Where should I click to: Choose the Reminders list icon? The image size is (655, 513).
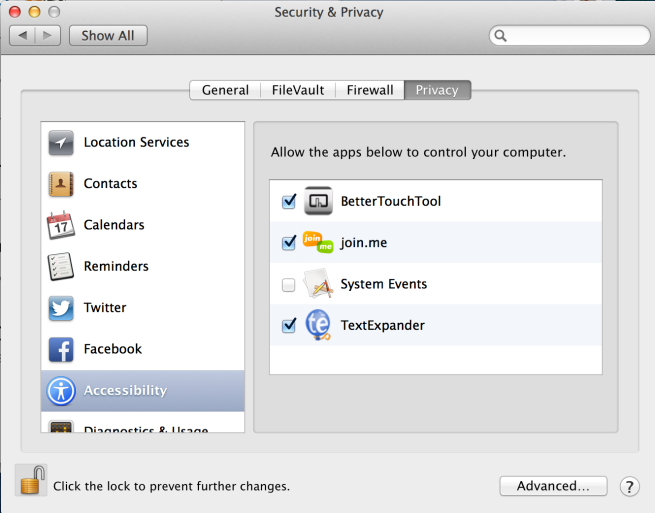coord(61,267)
